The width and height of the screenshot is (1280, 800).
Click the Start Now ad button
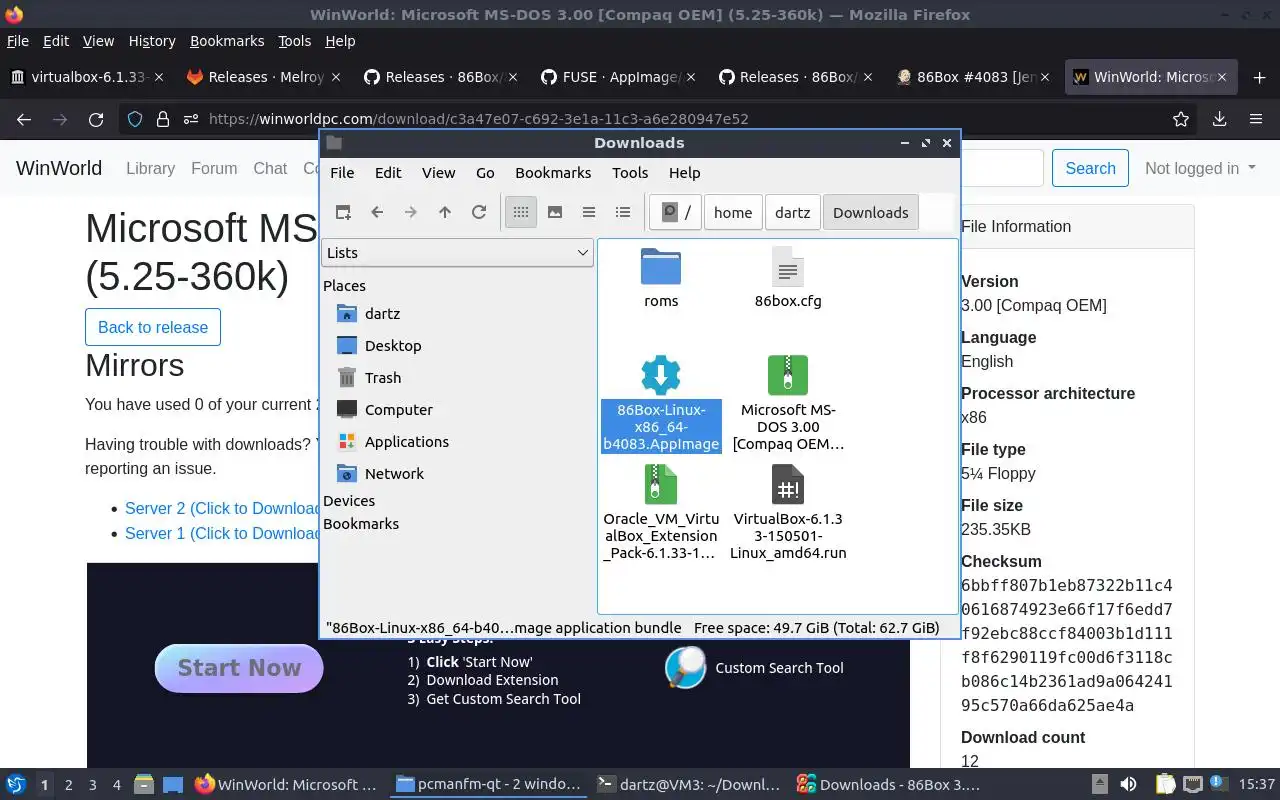[239, 668]
